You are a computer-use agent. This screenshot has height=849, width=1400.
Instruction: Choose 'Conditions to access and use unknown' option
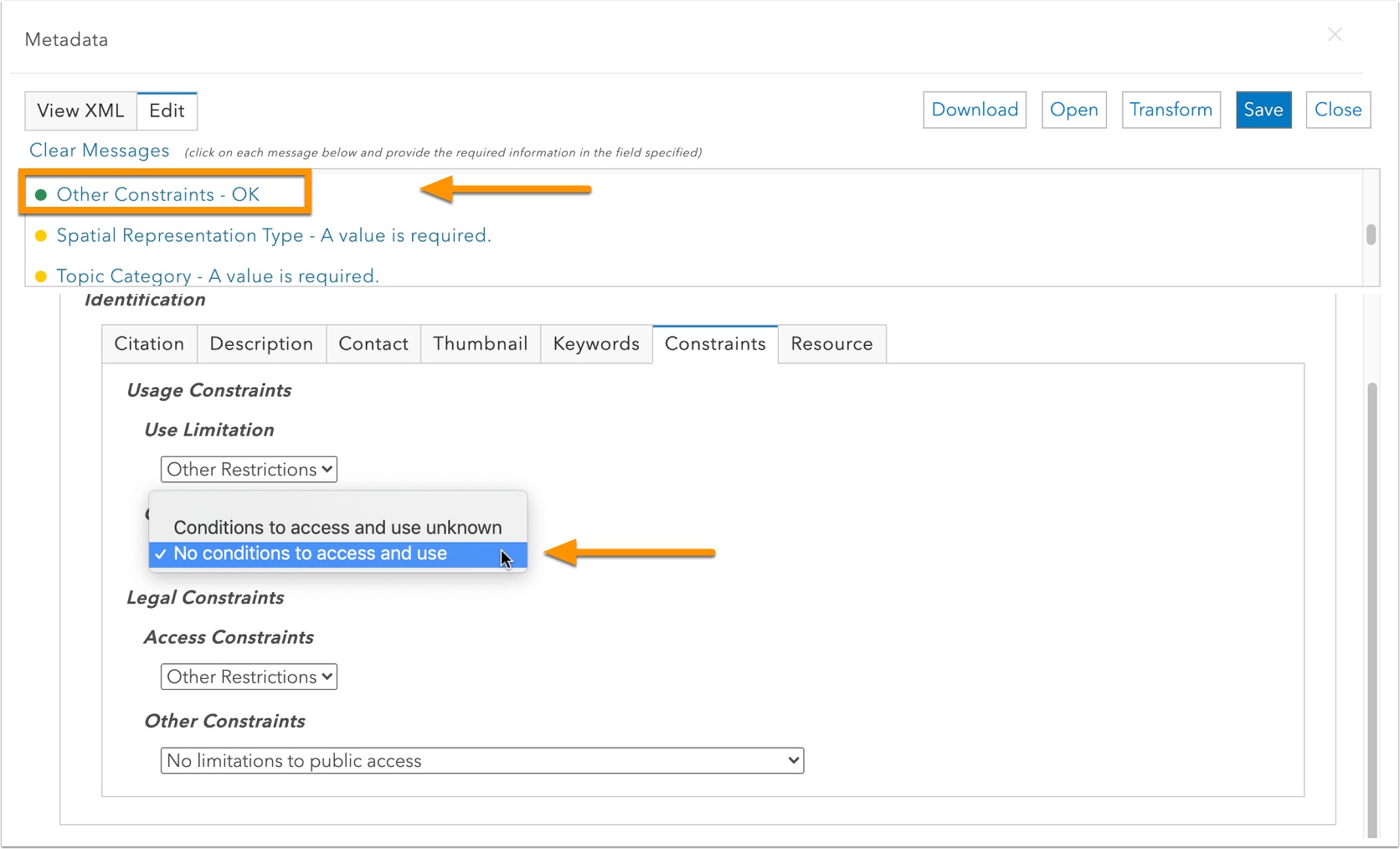337,527
